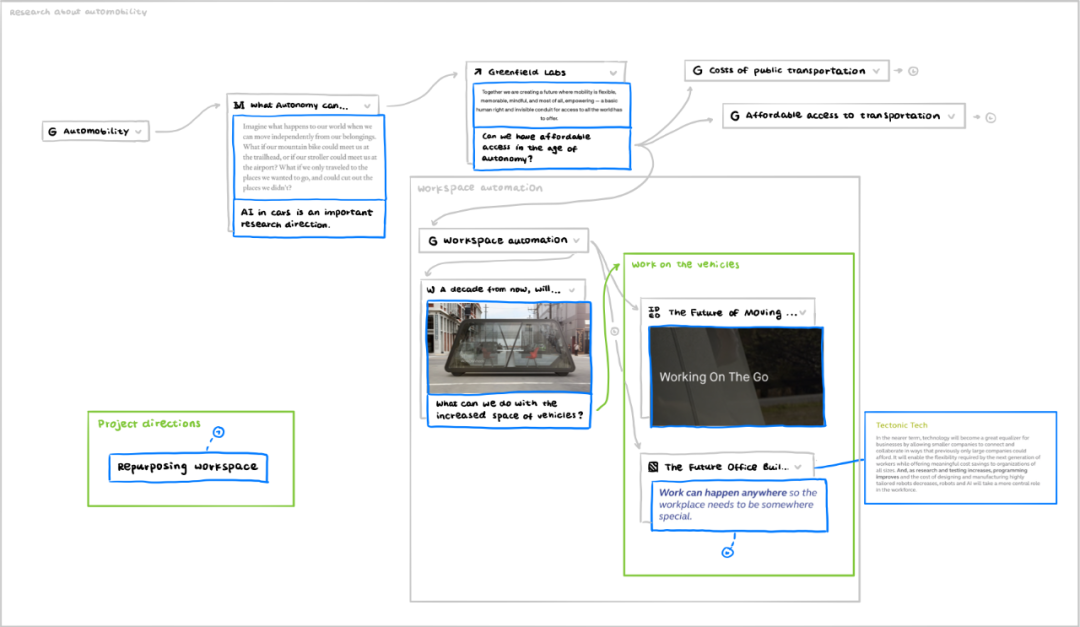
Task: Click the Medium icon on What Autonomy can node
Action: pyautogui.click(x=239, y=105)
